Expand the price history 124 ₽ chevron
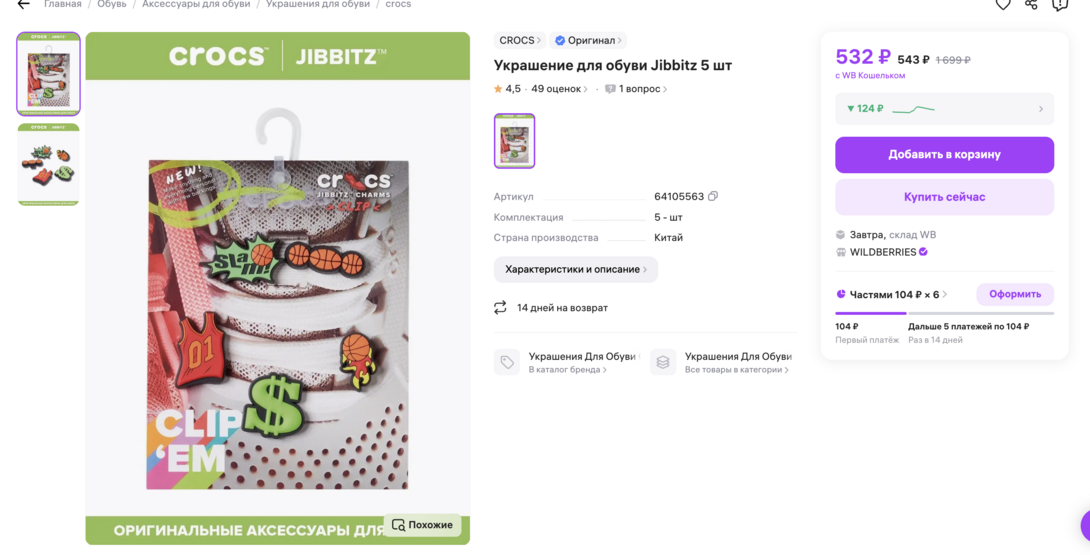 (1041, 109)
